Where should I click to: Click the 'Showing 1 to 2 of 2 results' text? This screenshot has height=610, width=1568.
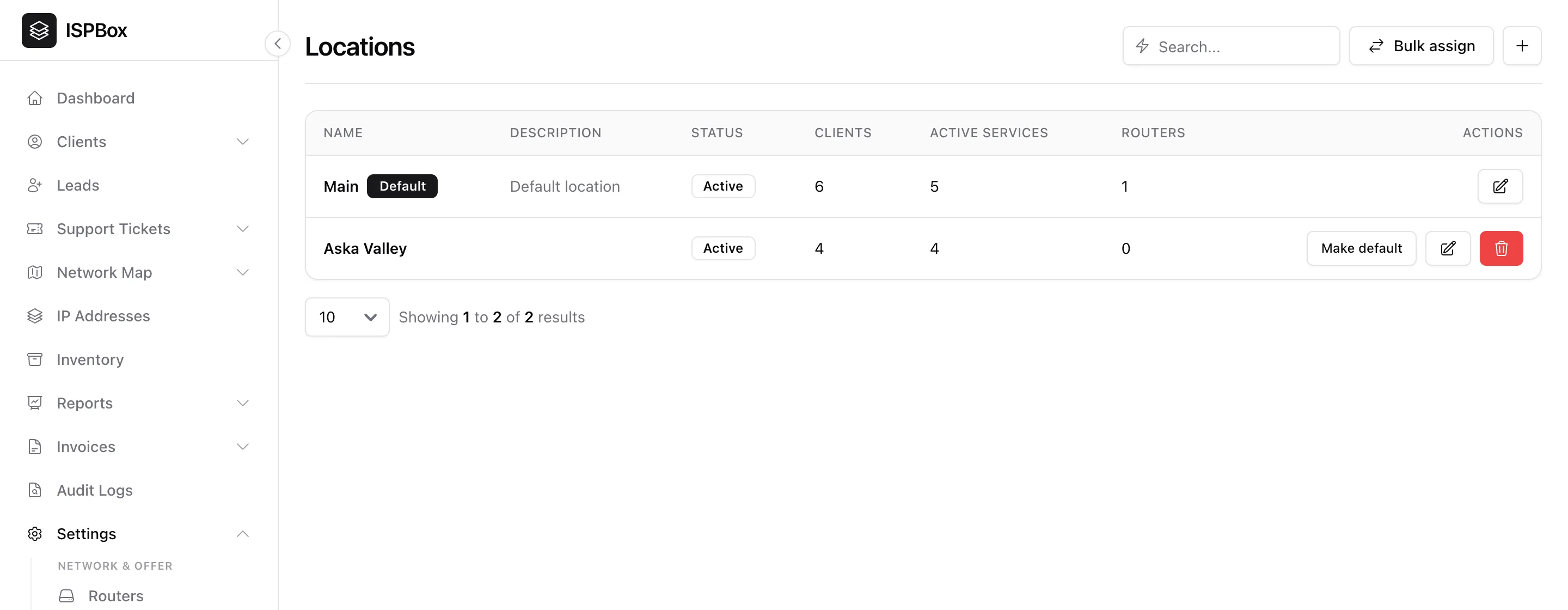coord(492,317)
